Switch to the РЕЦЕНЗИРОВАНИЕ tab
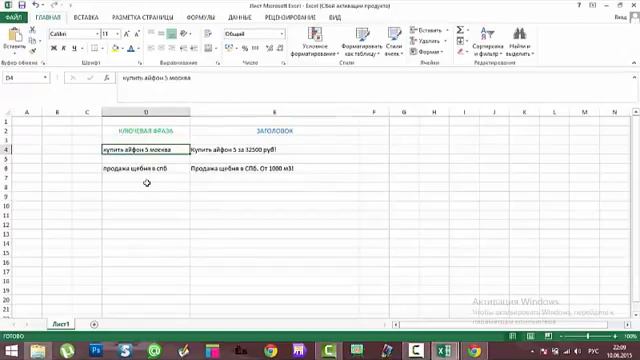The height and width of the screenshot is (360, 640). pos(290,18)
